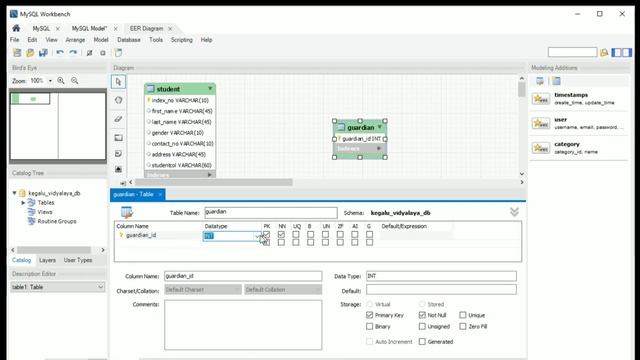
Task: Select the new image tool
Action: pyautogui.click(x=118, y=169)
